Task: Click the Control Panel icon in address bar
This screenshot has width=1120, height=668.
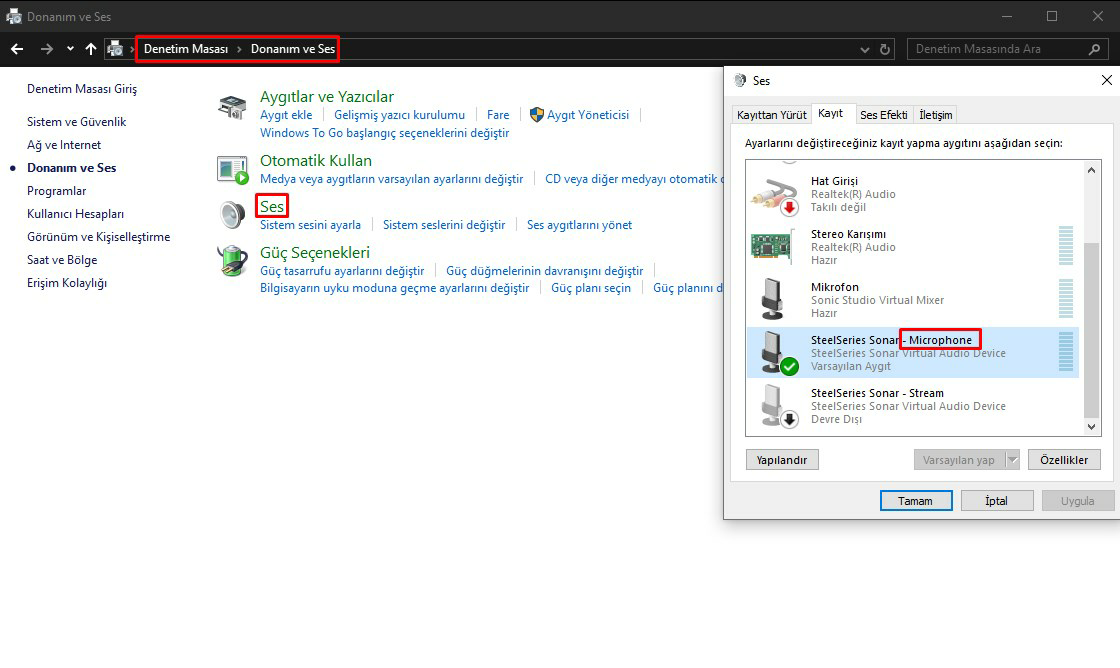Action: pyautogui.click(x=115, y=49)
